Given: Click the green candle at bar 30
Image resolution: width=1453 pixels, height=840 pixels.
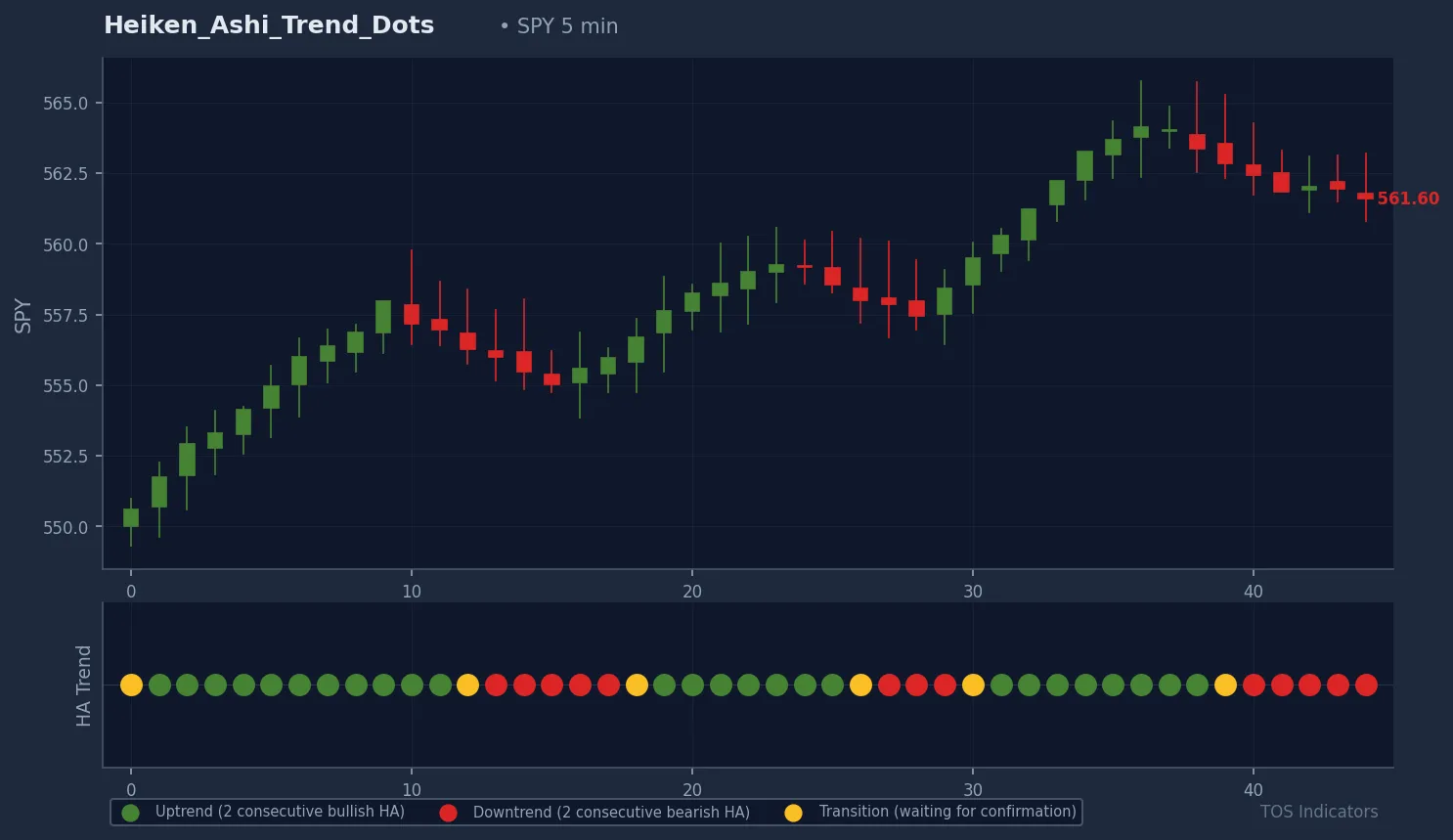Looking at the screenshot, I should (973, 271).
